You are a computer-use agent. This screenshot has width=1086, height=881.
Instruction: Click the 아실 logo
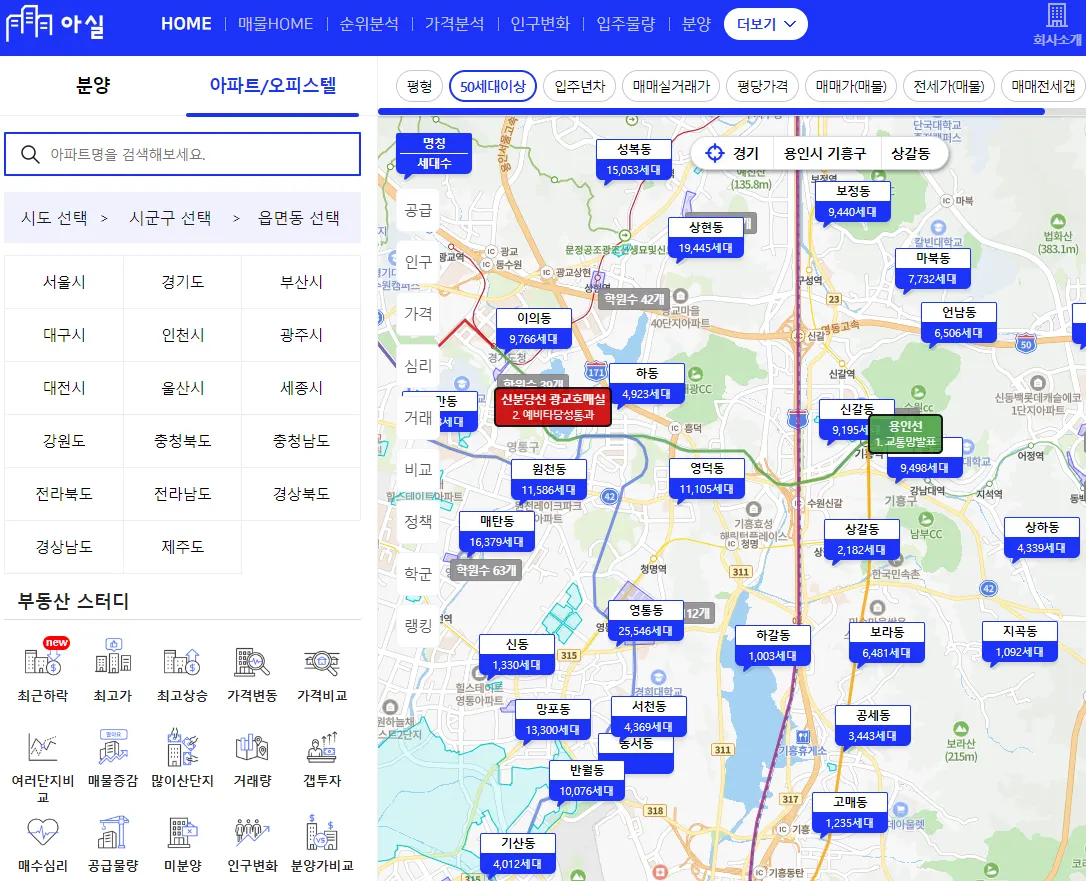click(x=55, y=24)
